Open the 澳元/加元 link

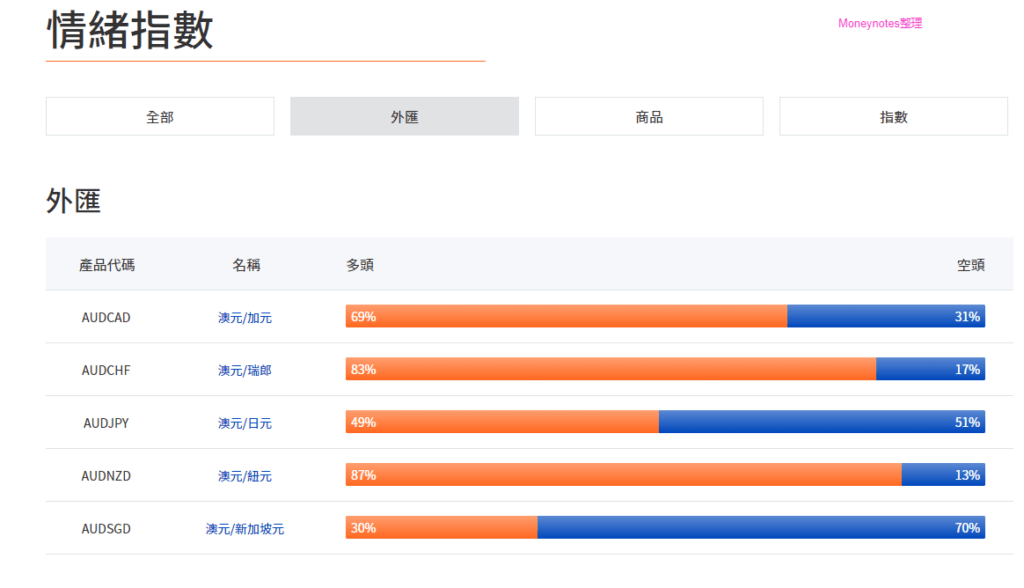[x=245, y=318]
